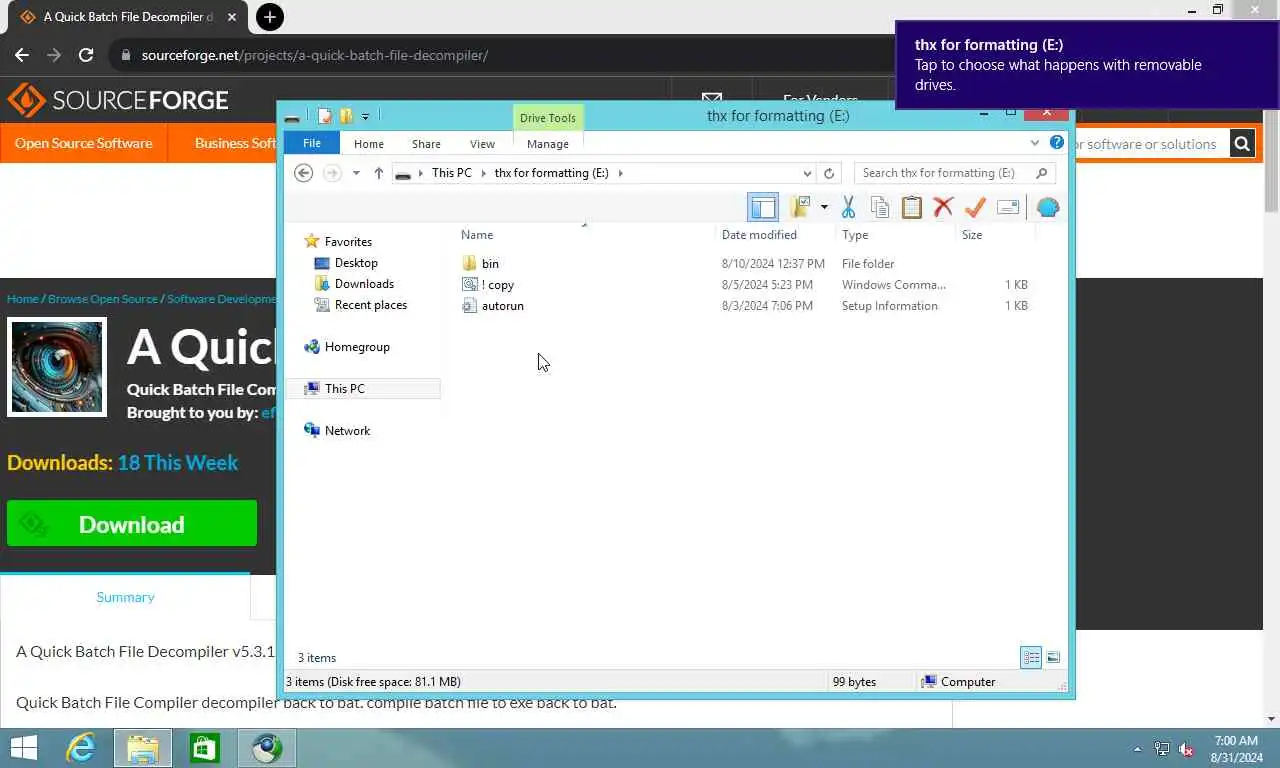The height and width of the screenshot is (768, 1280).
Task: Select Recent places in navigation pane
Action: pos(370,305)
